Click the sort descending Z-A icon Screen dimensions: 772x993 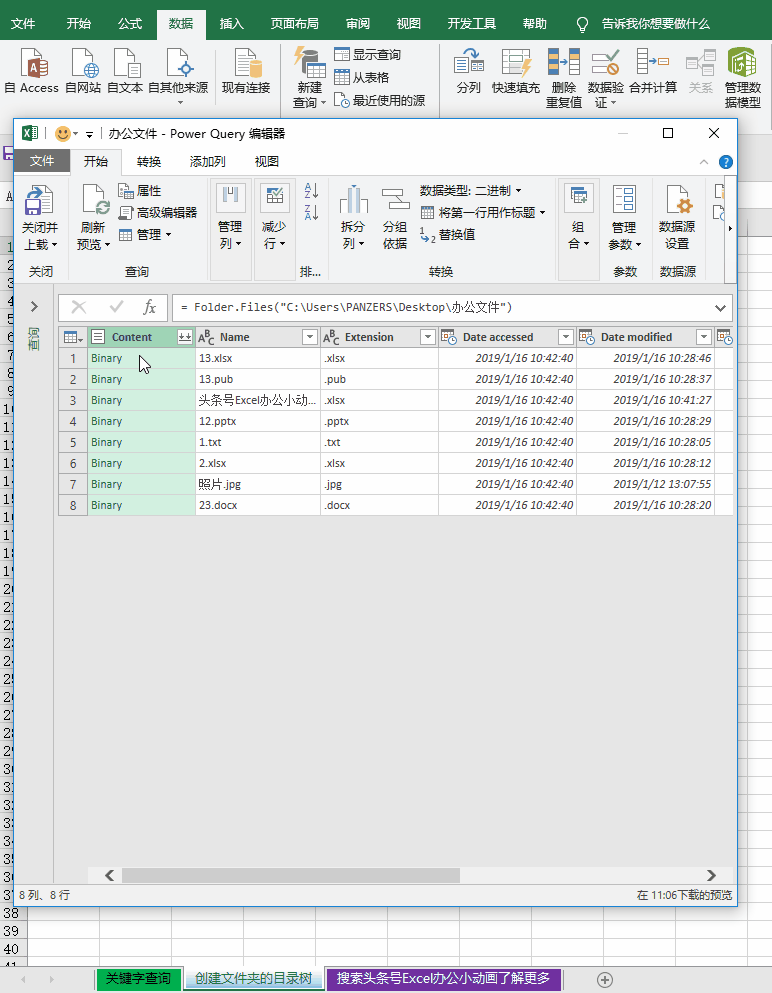coord(311,212)
